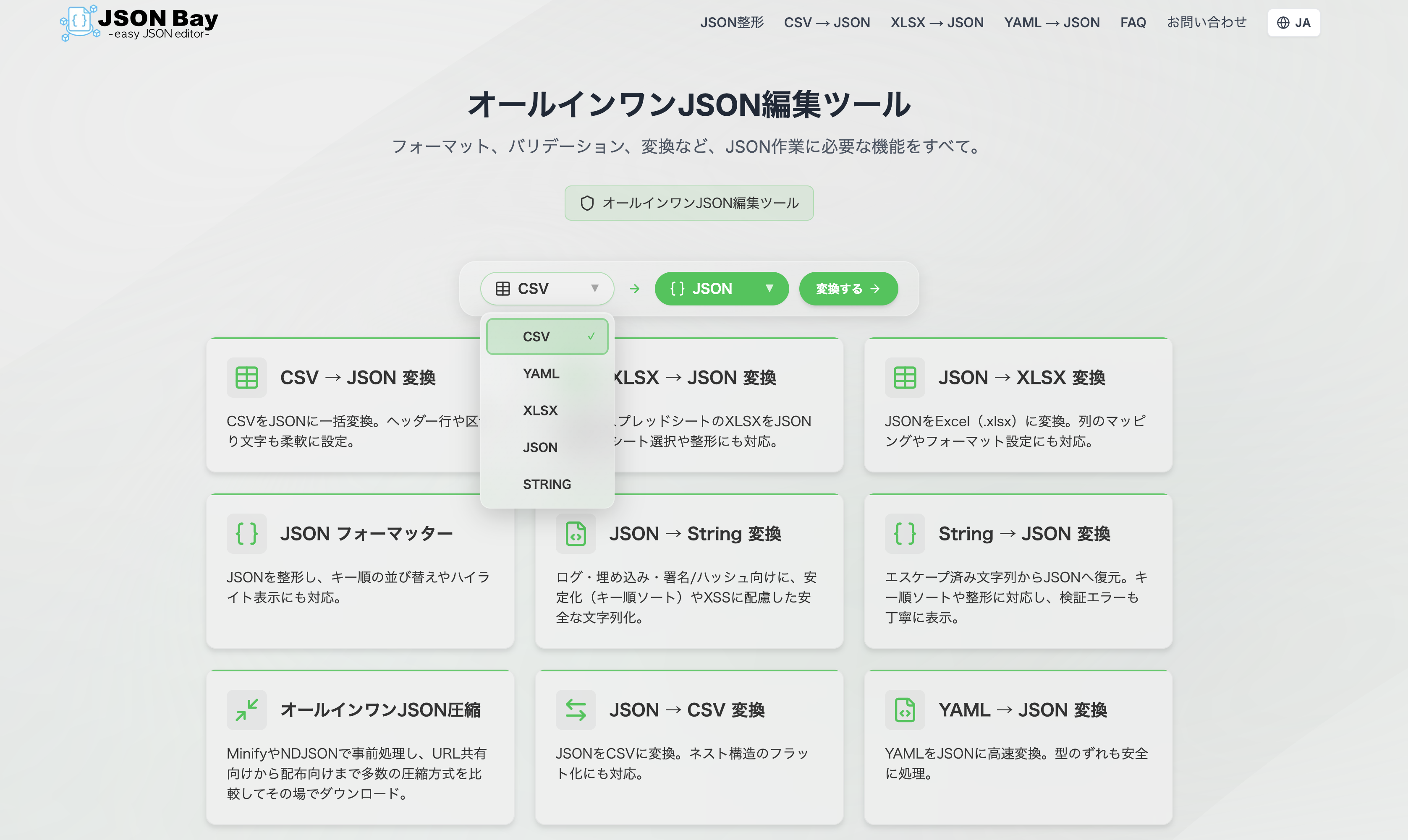
Task: Click the JSON Bay logo icon
Action: click(79, 22)
